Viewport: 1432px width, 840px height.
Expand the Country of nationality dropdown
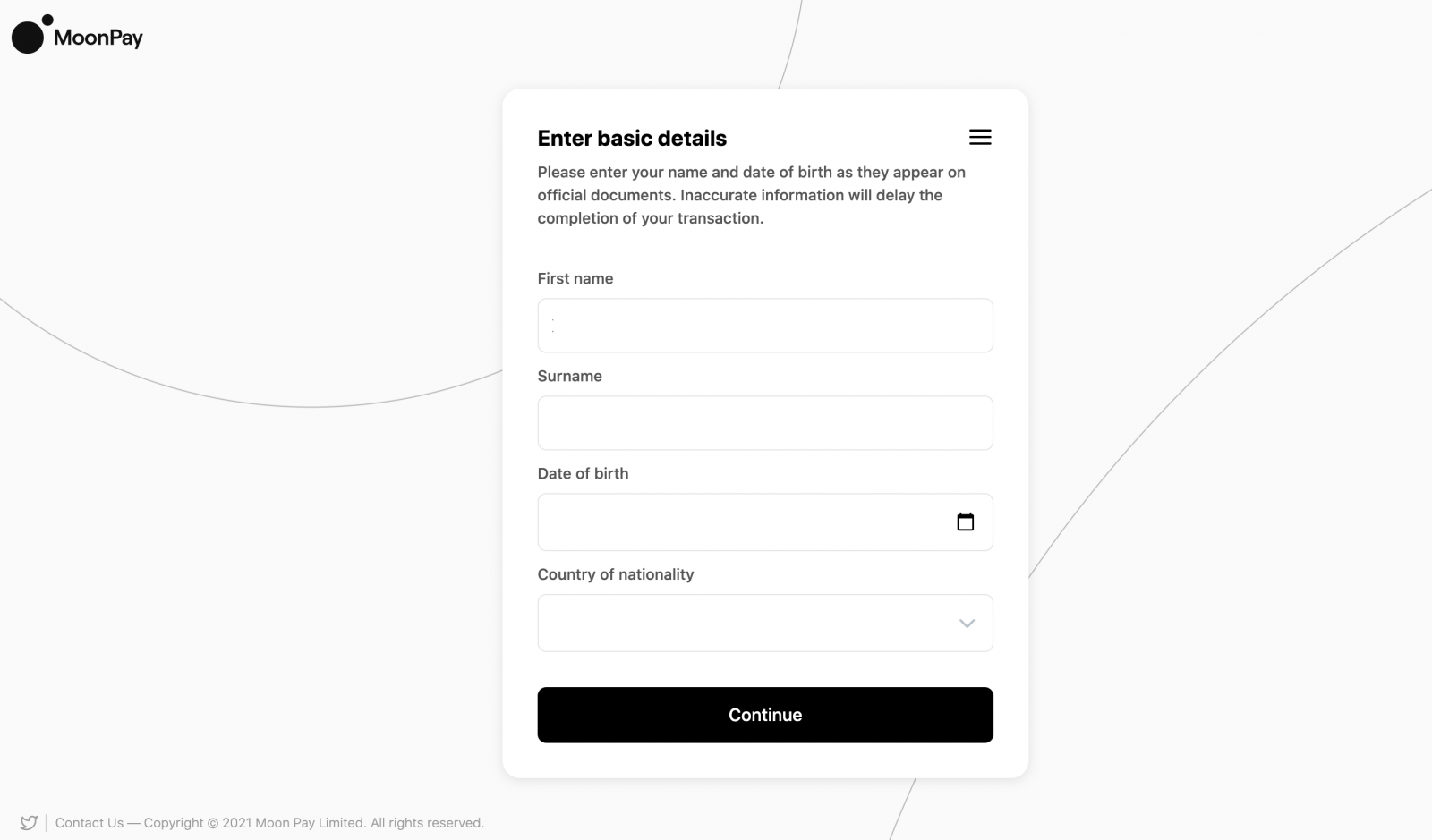(765, 623)
